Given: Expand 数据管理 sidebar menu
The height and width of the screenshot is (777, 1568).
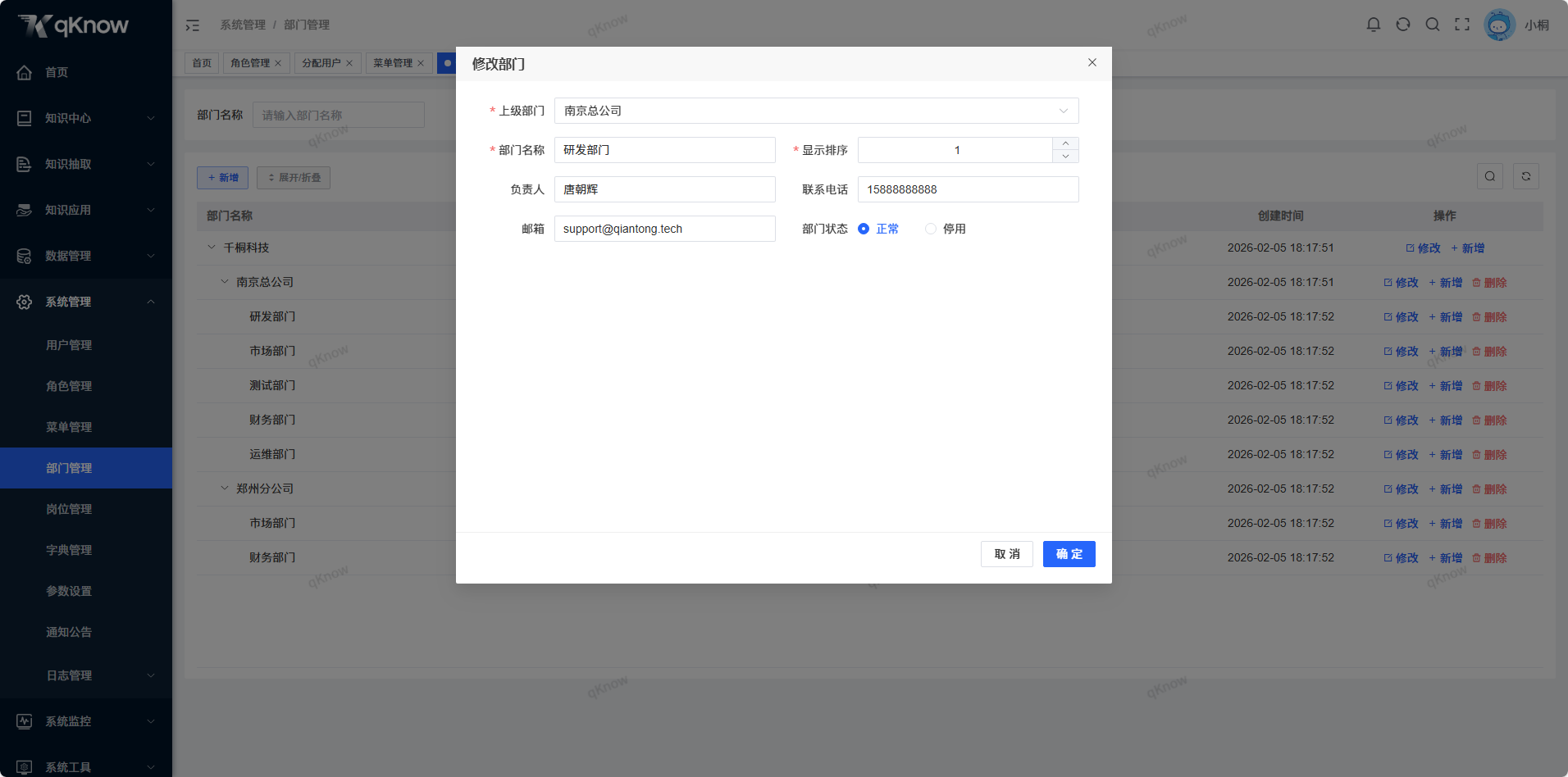Looking at the screenshot, I should click(151, 256).
